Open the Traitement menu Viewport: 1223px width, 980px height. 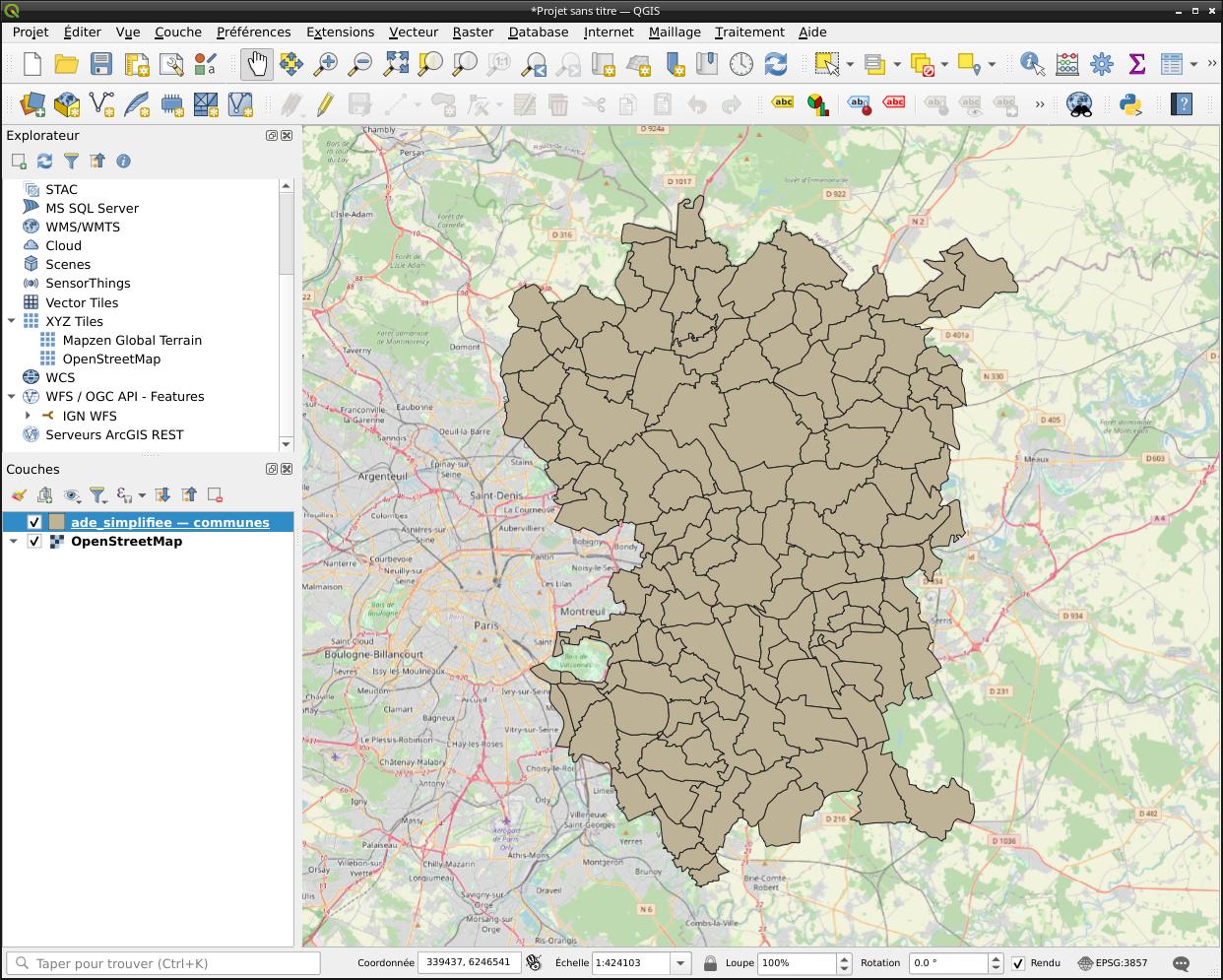tap(748, 32)
